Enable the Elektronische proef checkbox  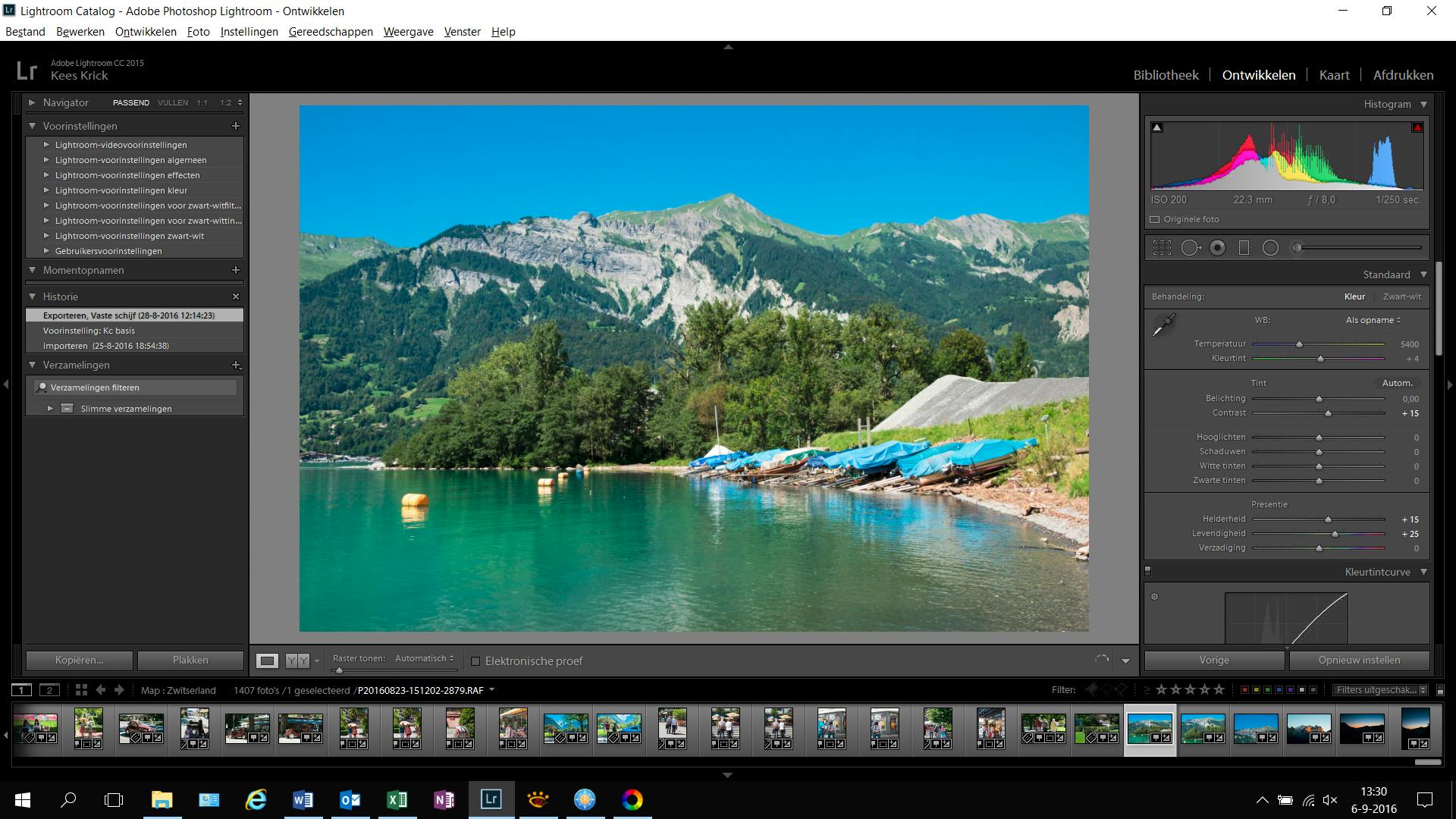click(x=475, y=661)
